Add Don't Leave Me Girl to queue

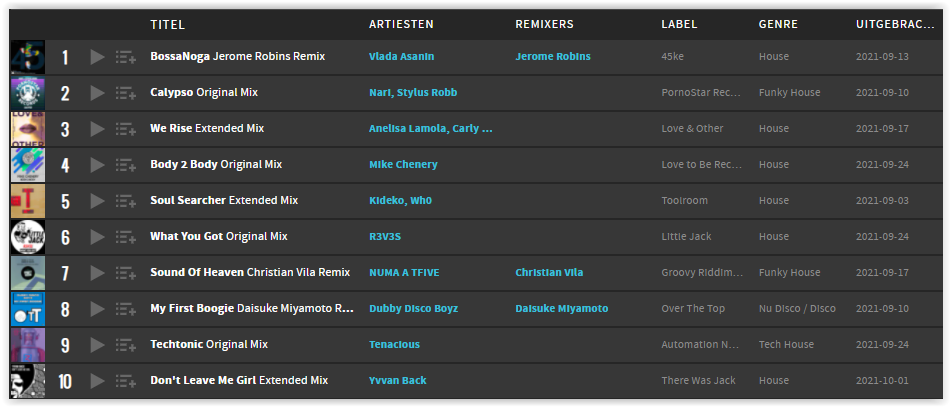tap(126, 381)
